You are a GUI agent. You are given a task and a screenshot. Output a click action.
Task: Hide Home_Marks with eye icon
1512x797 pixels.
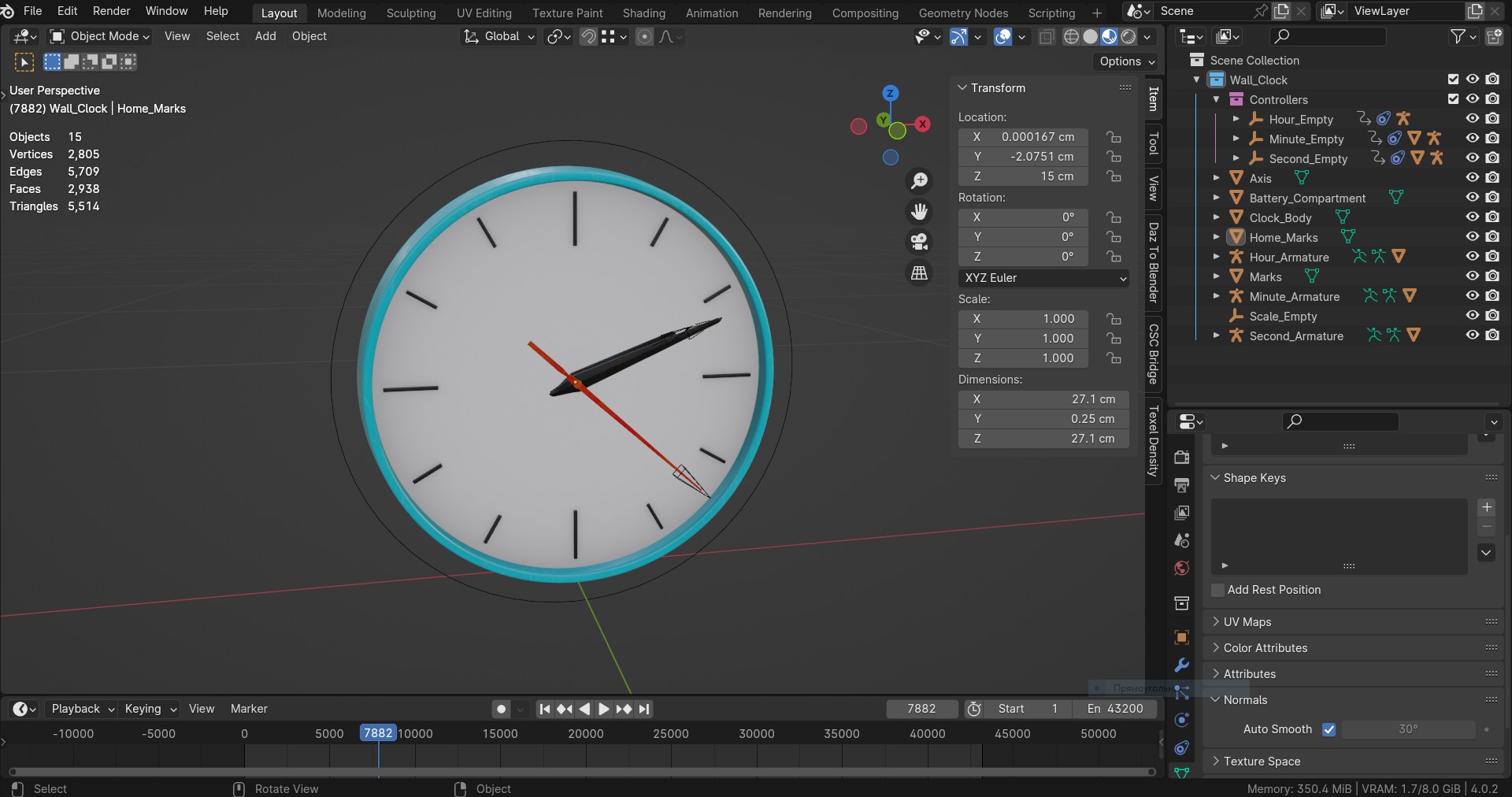(x=1472, y=237)
